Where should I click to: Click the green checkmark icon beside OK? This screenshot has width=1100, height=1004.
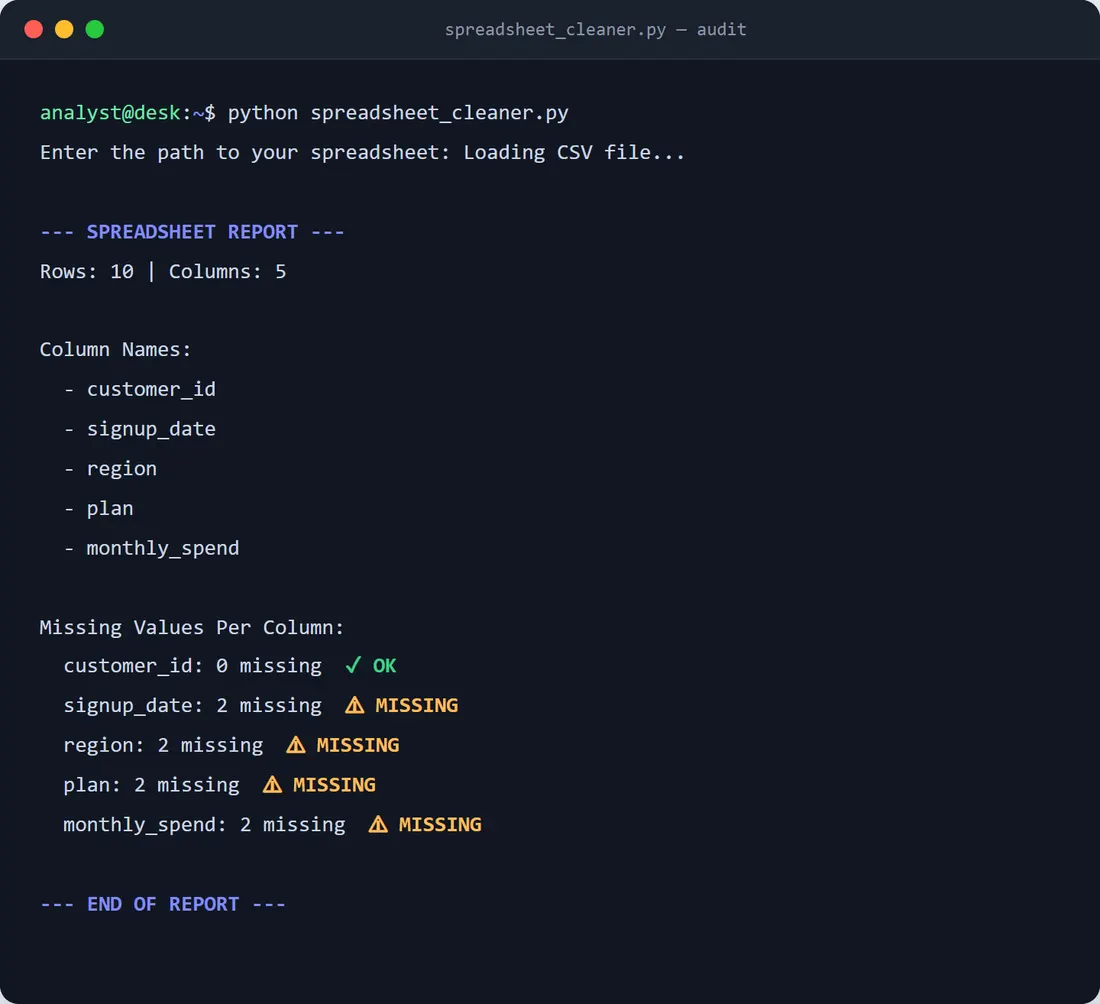(353, 665)
